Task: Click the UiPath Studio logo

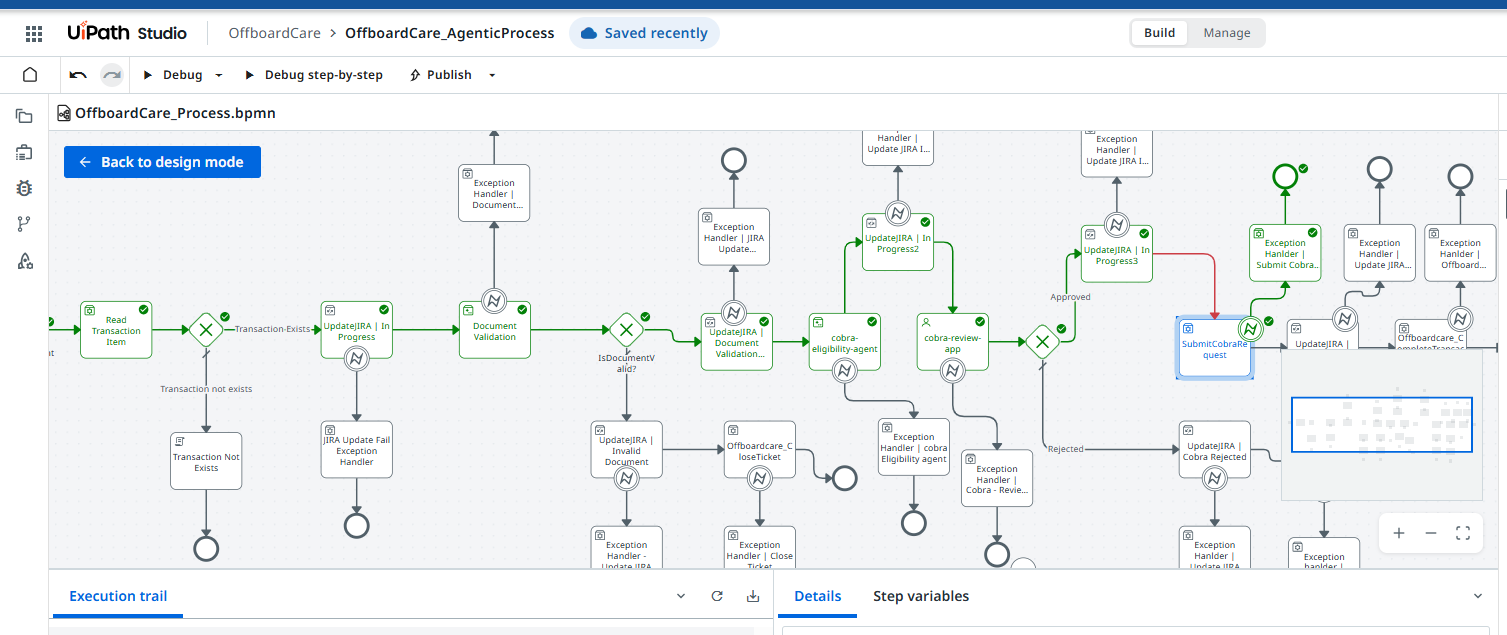Action: (127, 33)
